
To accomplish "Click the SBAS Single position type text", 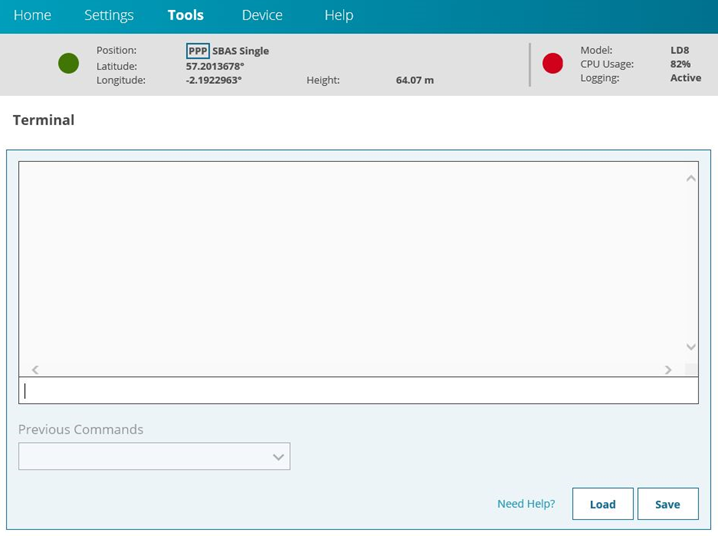I will tap(241, 51).
